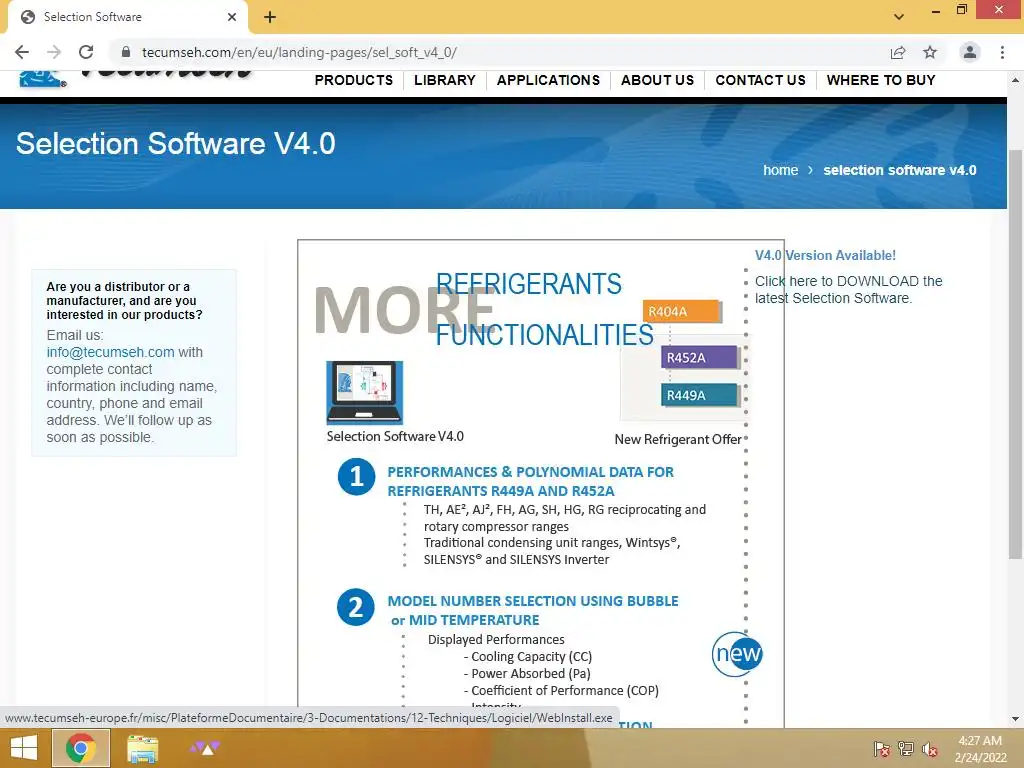Click 'New Refrigerant Offer' caption

coord(678,440)
